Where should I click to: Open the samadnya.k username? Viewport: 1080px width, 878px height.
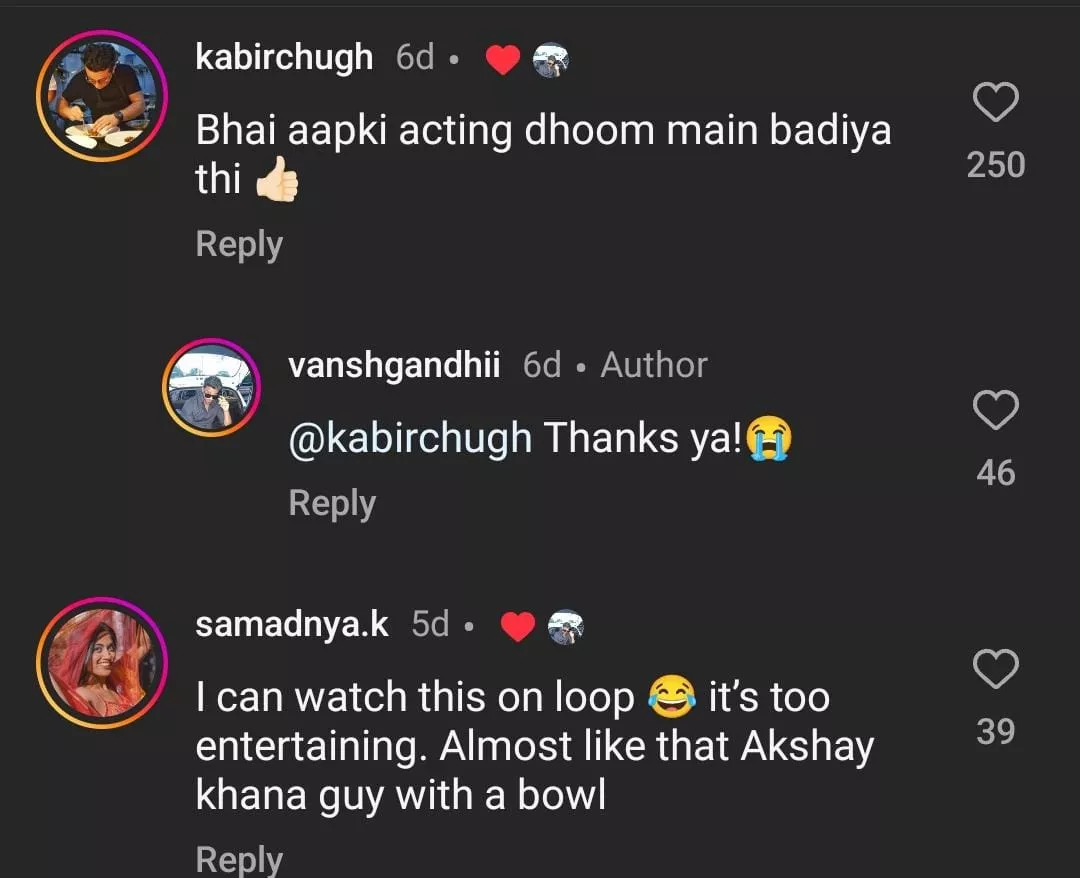pos(292,624)
